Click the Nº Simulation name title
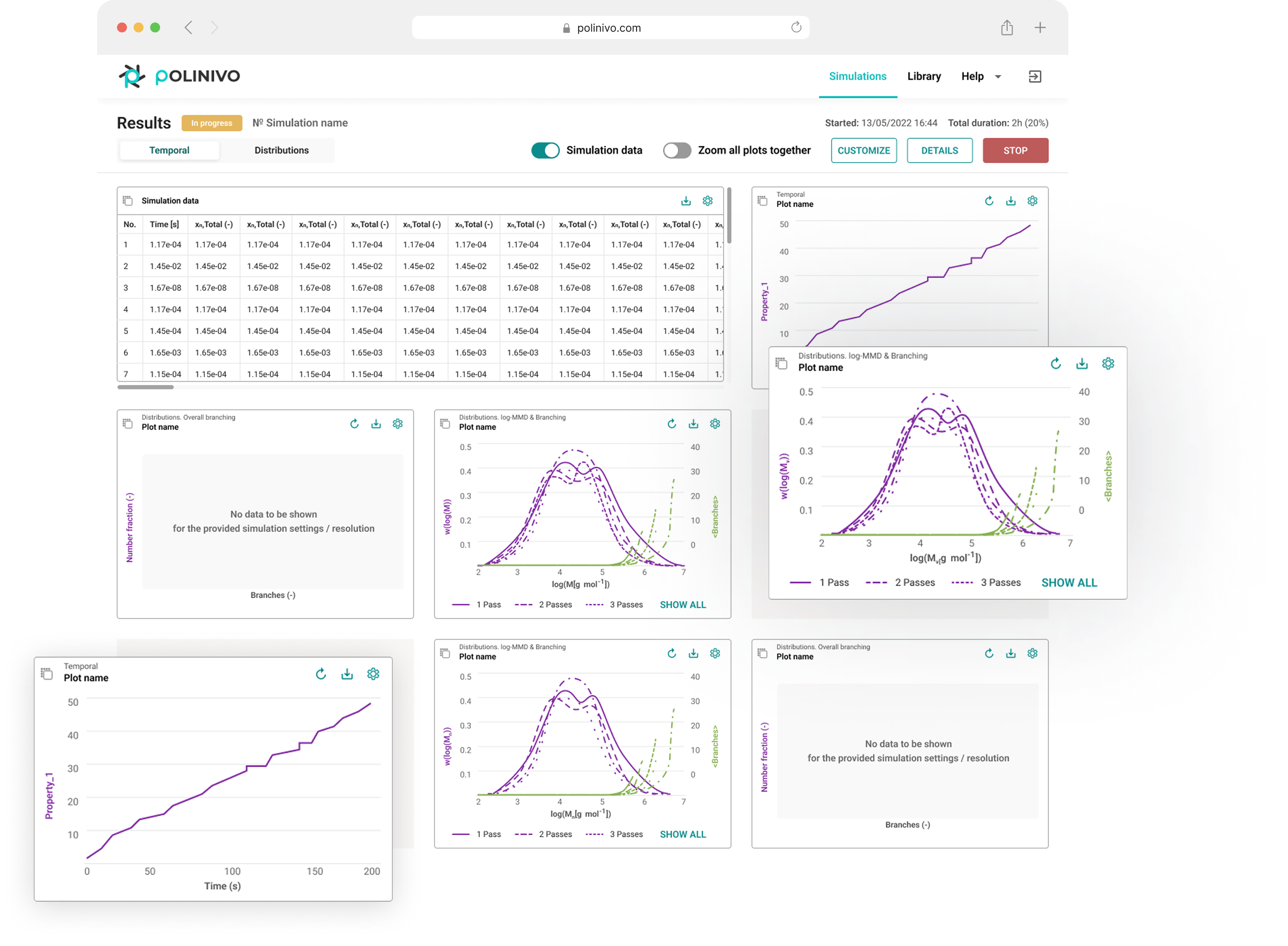1288x946 pixels. (x=300, y=123)
